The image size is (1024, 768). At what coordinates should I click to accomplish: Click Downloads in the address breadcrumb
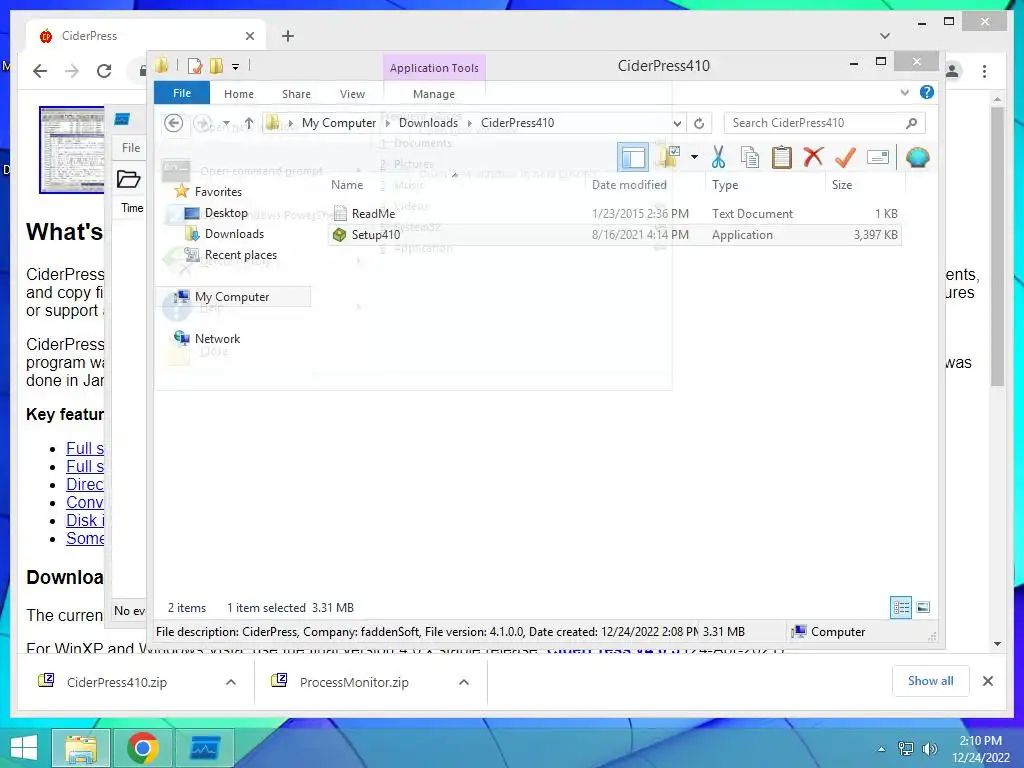pyautogui.click(x=428, y=123)
